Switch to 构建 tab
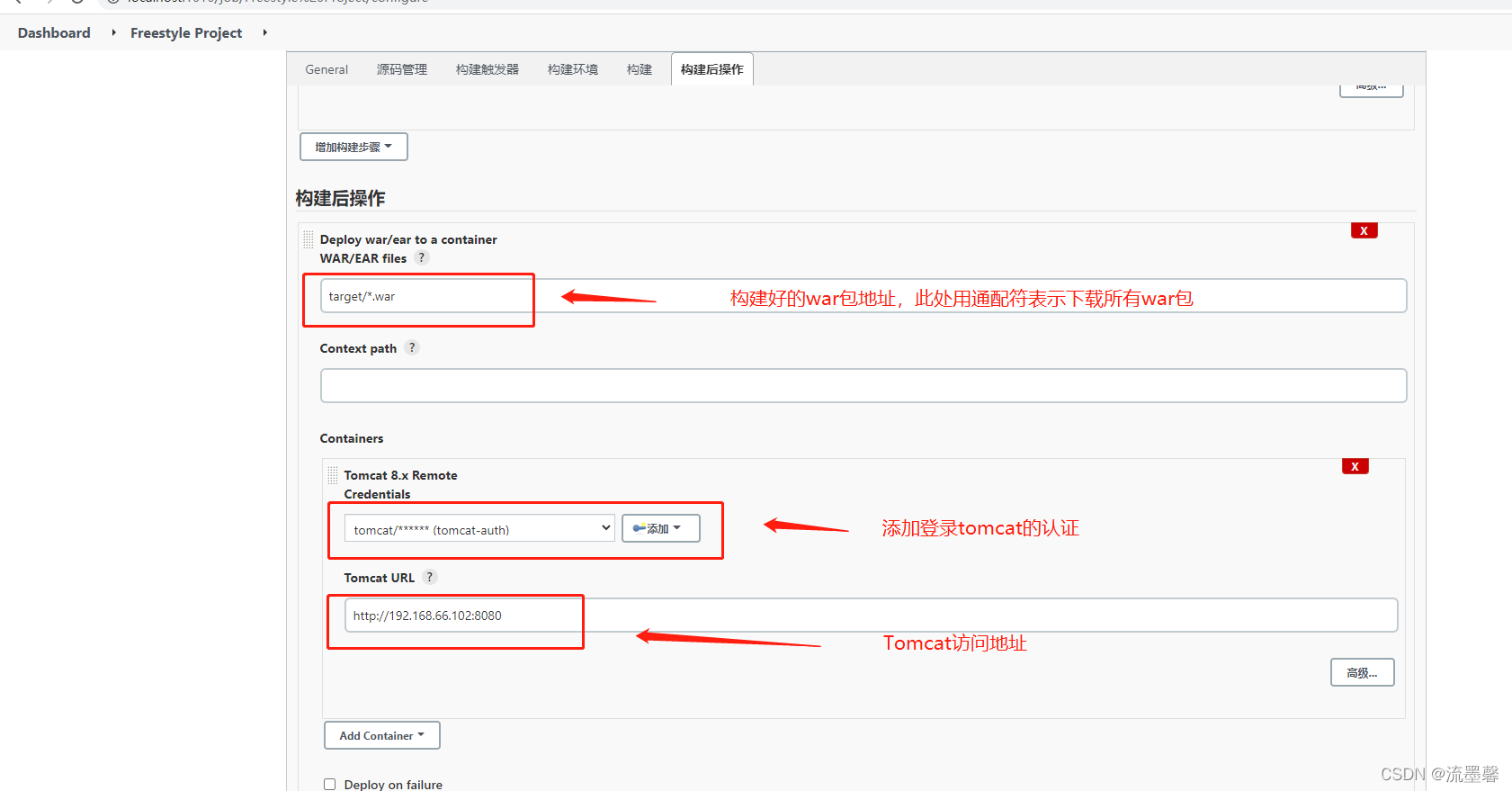The image size is (1512, 791). (640, 69)
